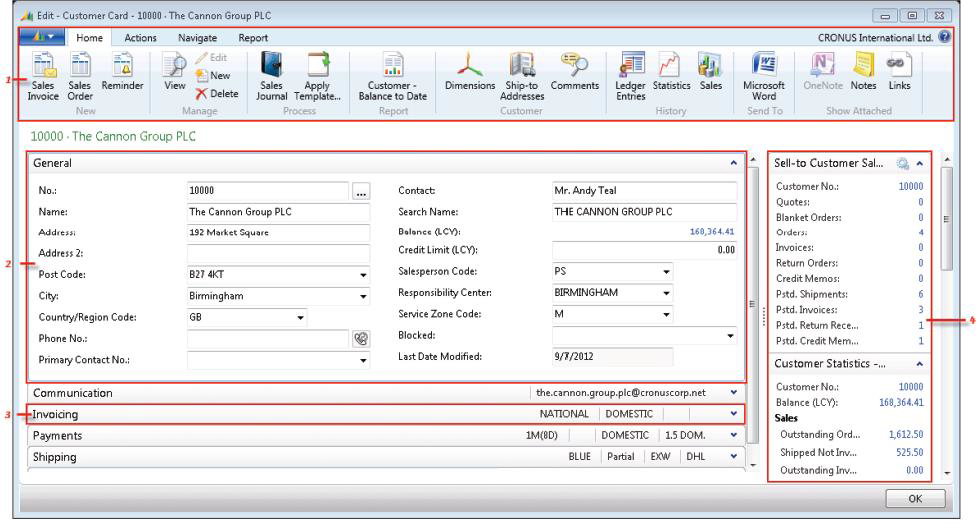Click in the Credit Limit (LCY) field
The image size is (979, 525).
click(644, 250)
